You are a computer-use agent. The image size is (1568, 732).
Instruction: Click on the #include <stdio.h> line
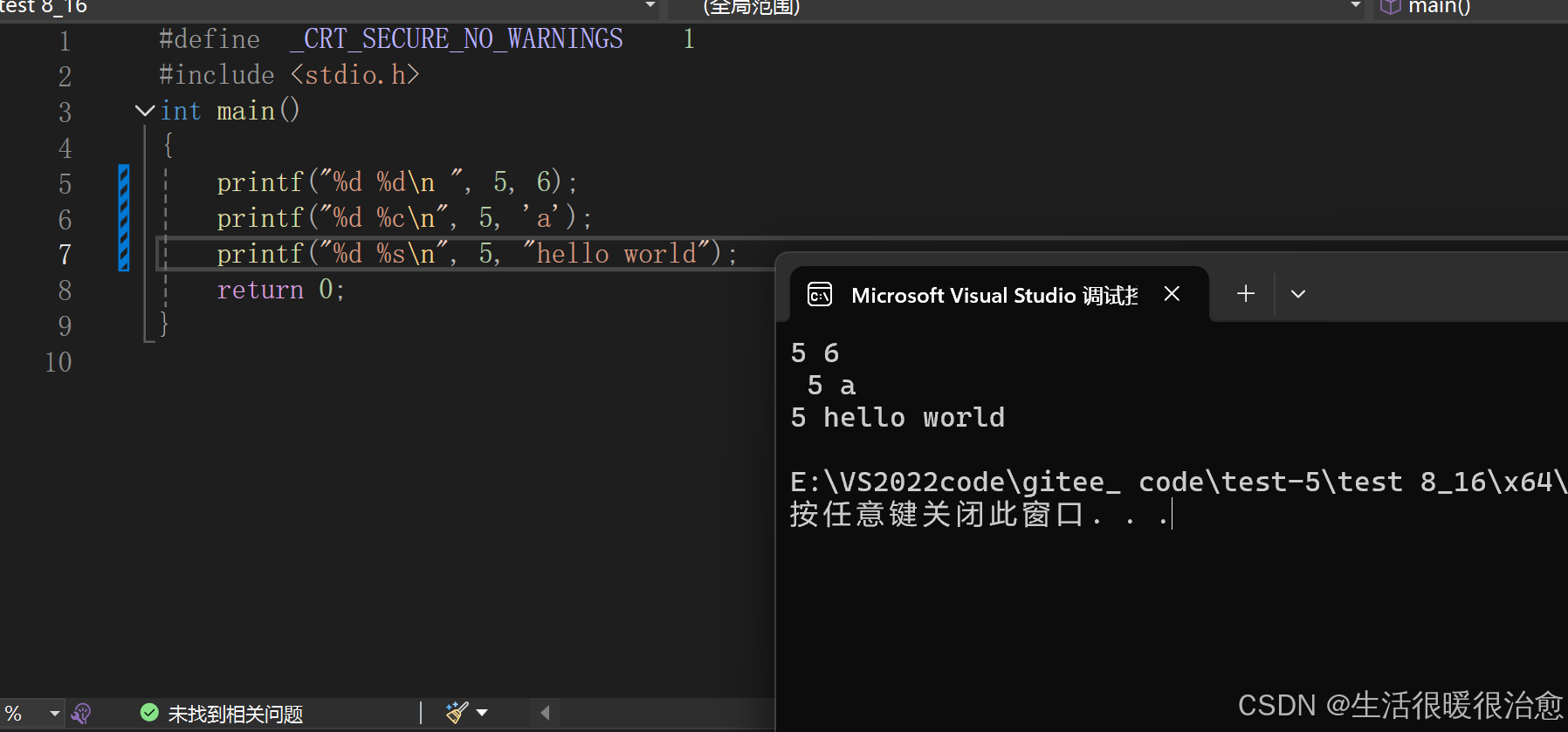click(x=289, y=75)
